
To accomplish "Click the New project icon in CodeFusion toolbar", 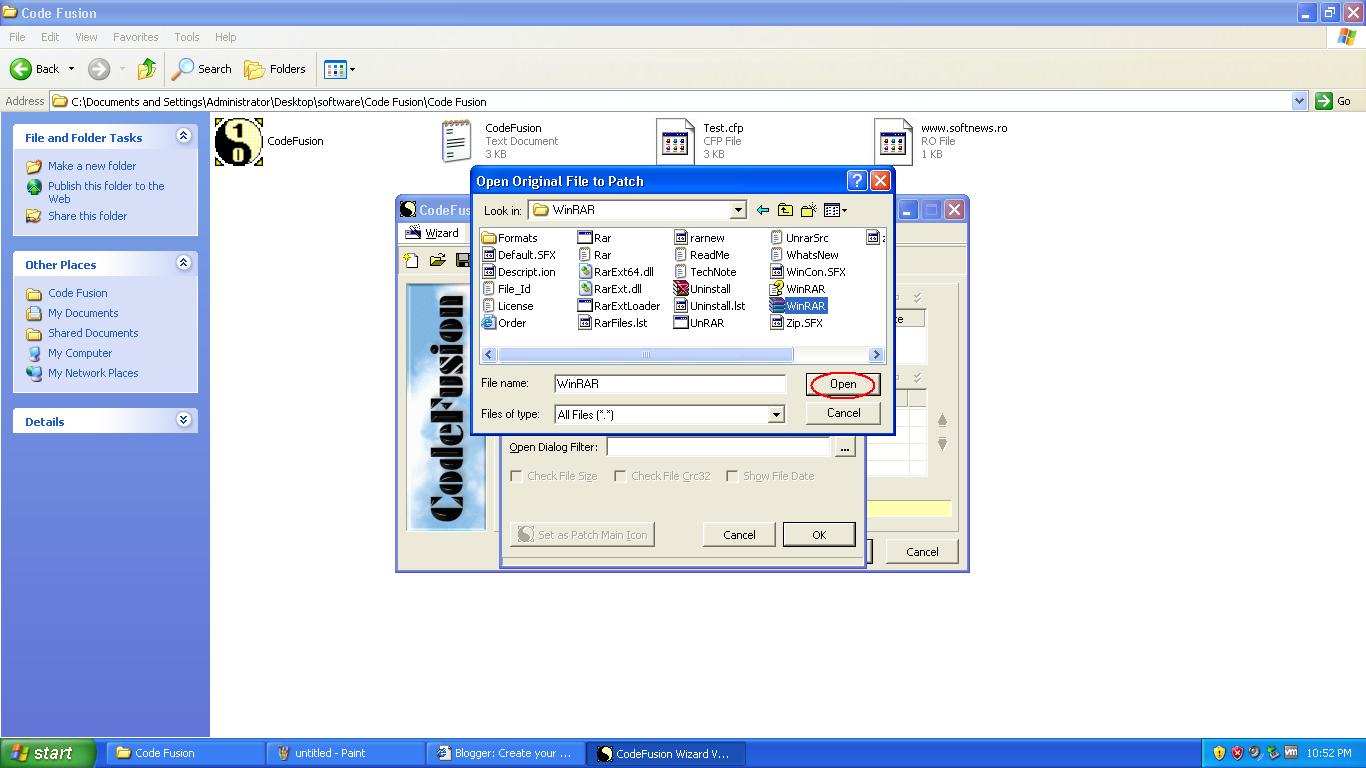I will [x=411, y=260].
